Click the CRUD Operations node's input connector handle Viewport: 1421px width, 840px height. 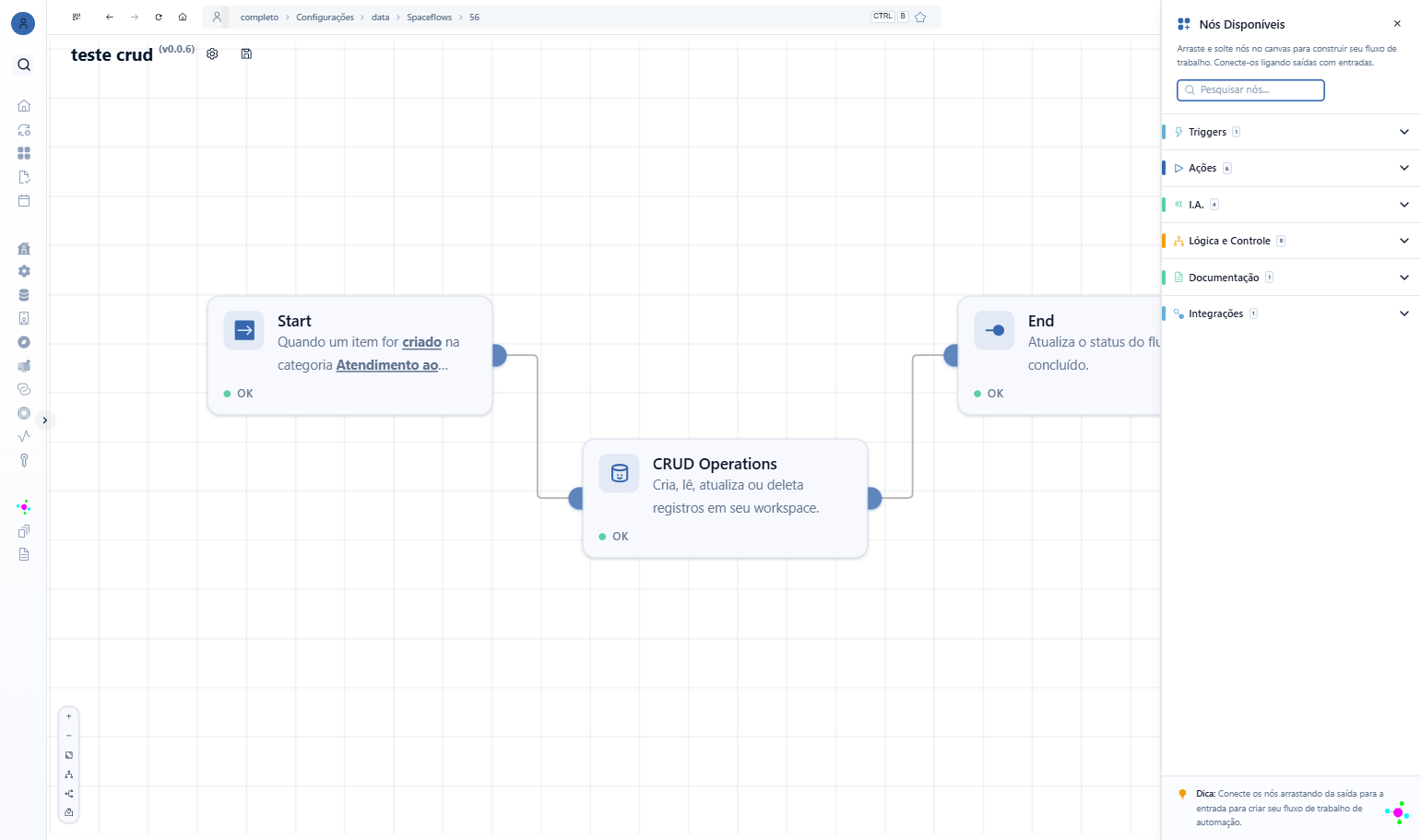[x=576, y=499]
